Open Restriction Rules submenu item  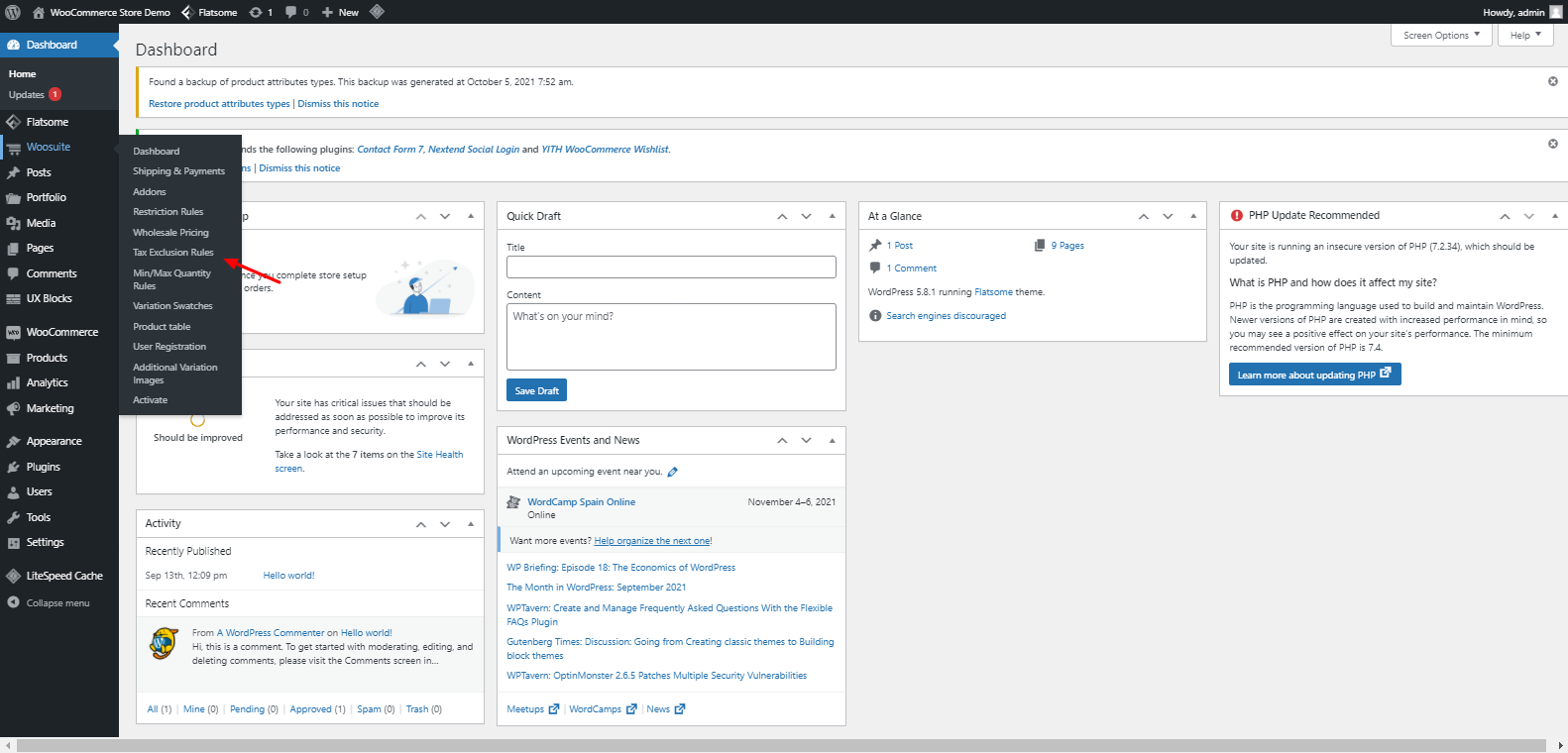click(x=168, y=212)
